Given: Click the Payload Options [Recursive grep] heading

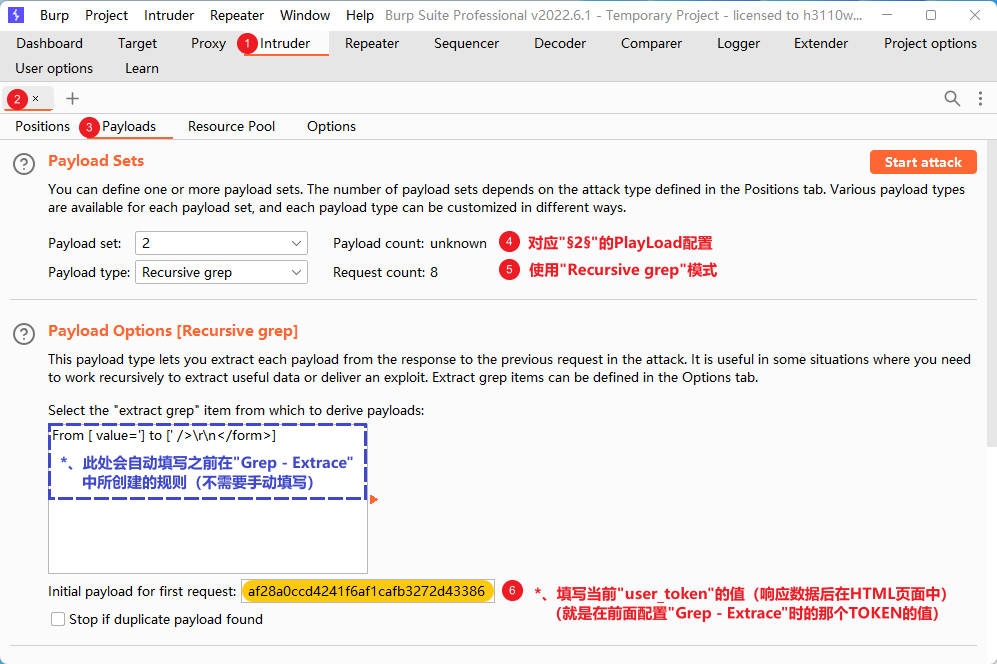Looking at the screenshot, I should tap(173, 331).
